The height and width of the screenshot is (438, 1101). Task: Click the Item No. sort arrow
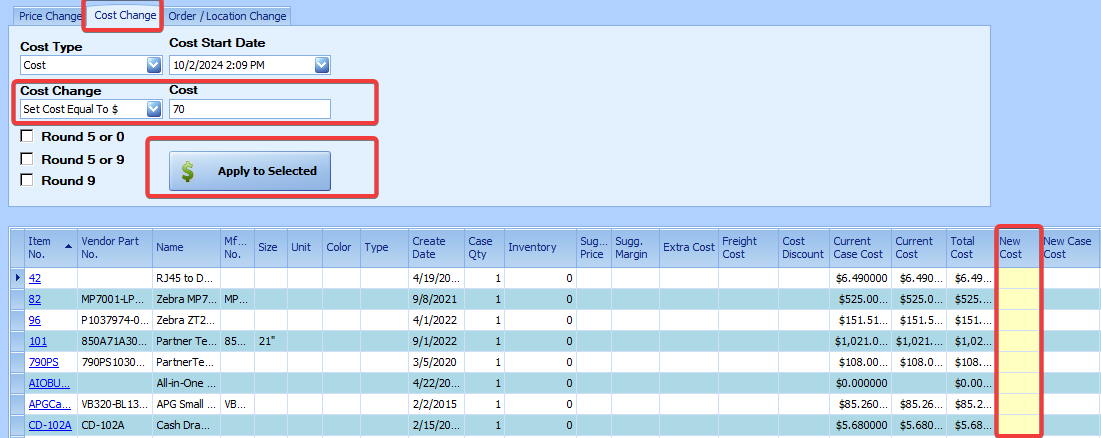point(69,246)
